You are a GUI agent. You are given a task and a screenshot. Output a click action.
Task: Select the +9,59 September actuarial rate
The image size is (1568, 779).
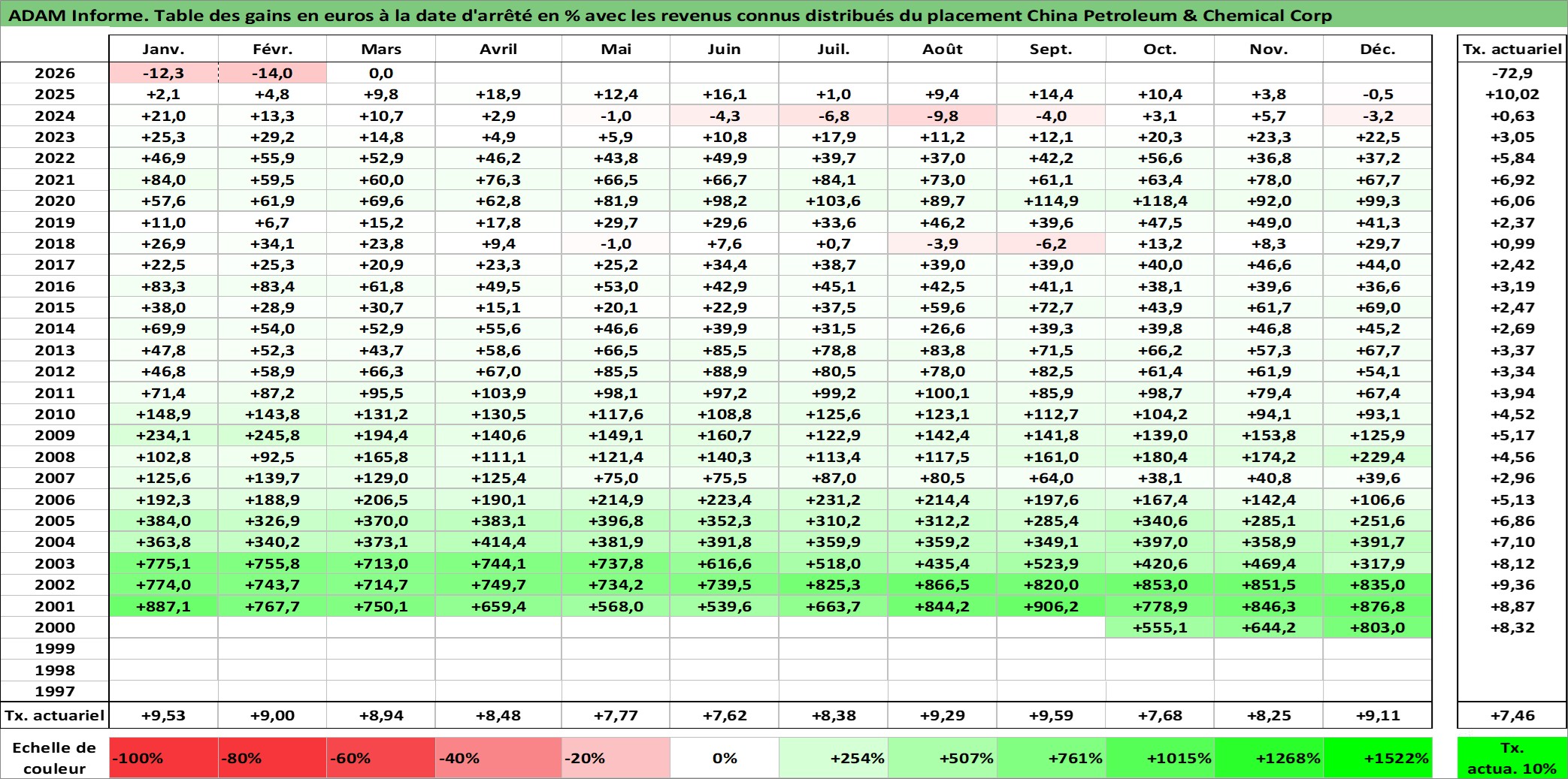click(x=1051, y=715)
